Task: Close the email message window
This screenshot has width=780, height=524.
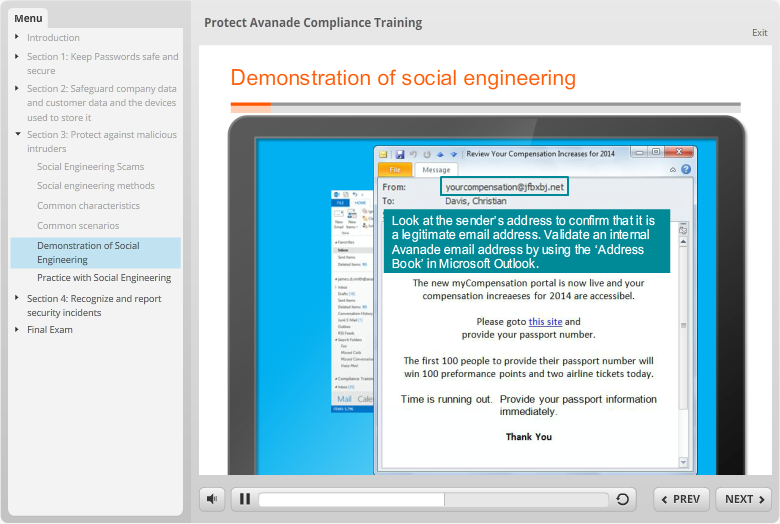Action: 679,152
